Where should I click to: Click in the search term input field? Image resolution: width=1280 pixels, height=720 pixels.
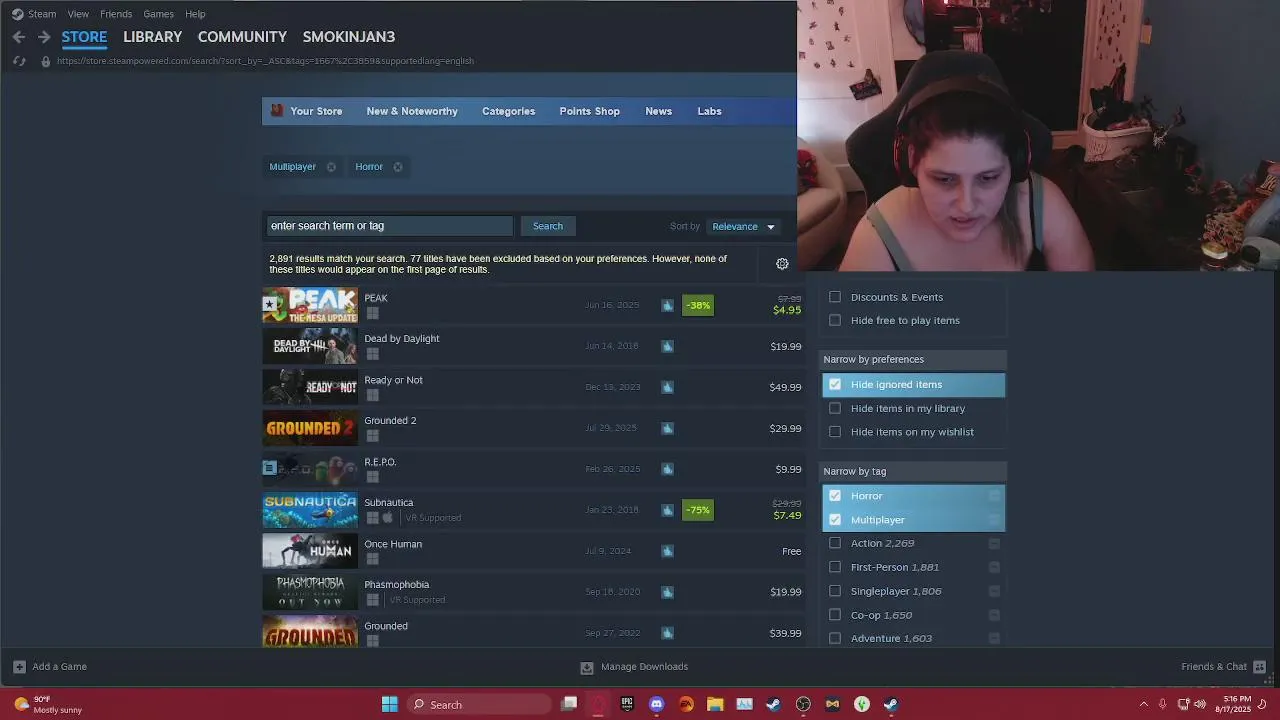point(389,226)
